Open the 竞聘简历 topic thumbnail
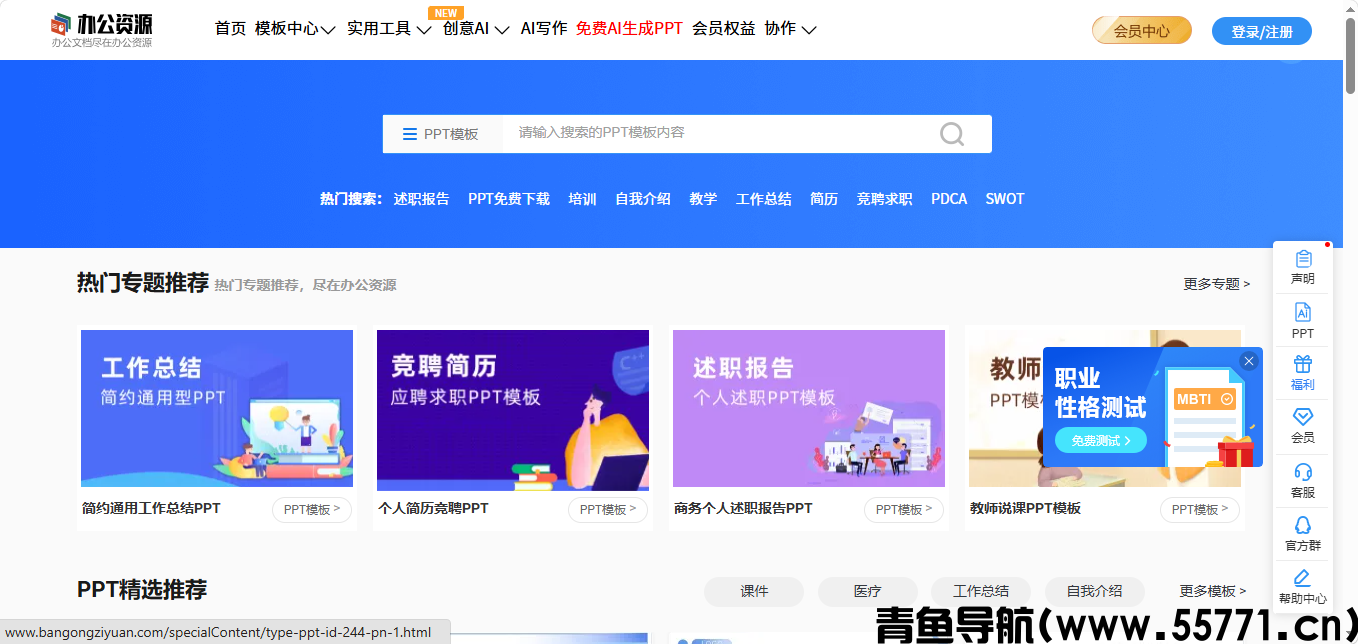The height and width of the screenshot is (644, 1358). tap(513, 408)
